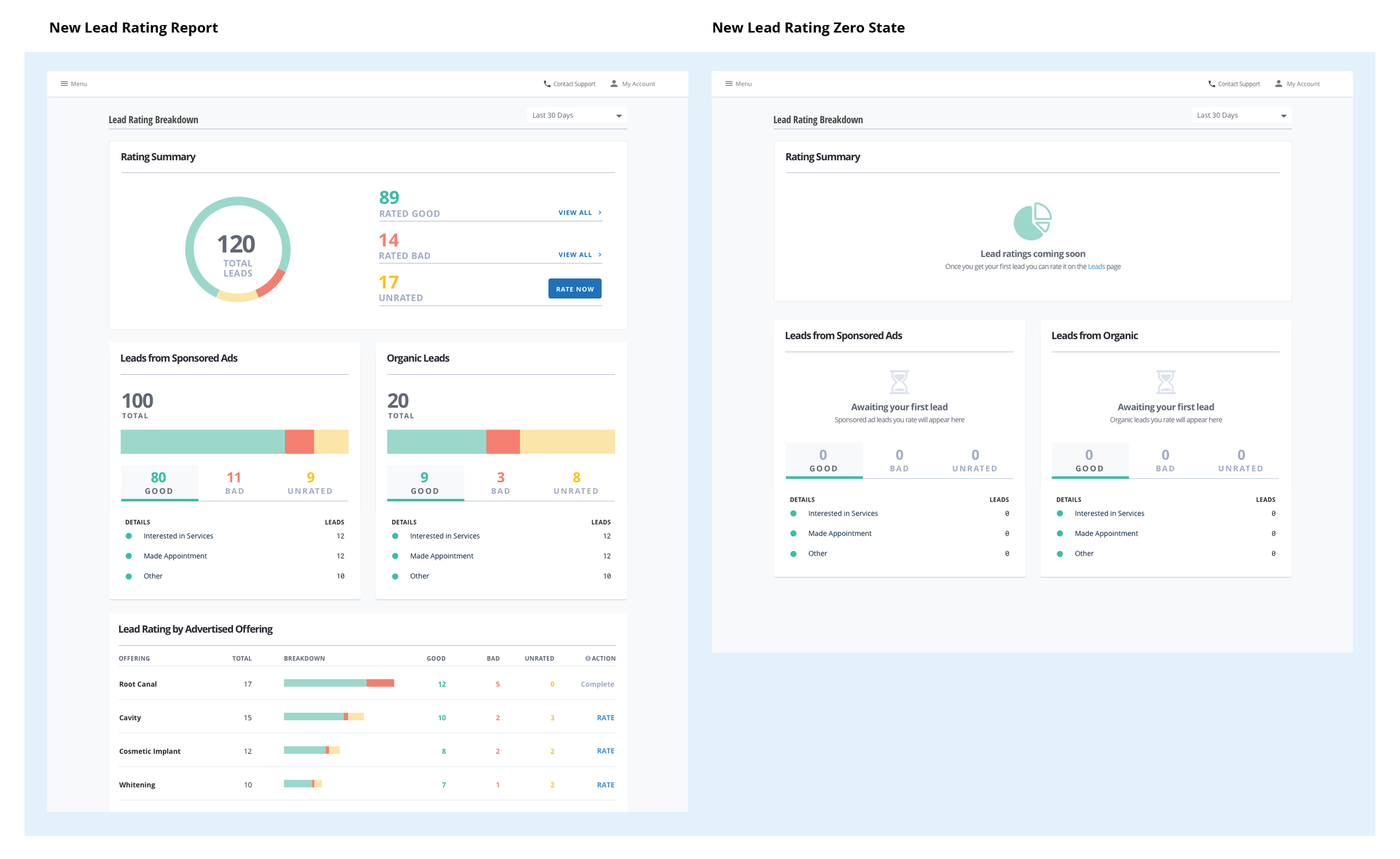Select the 8 UNRATED tab under Organic Leads
The height and width of the screenshot is (859, 1400).
pos(576,483)
